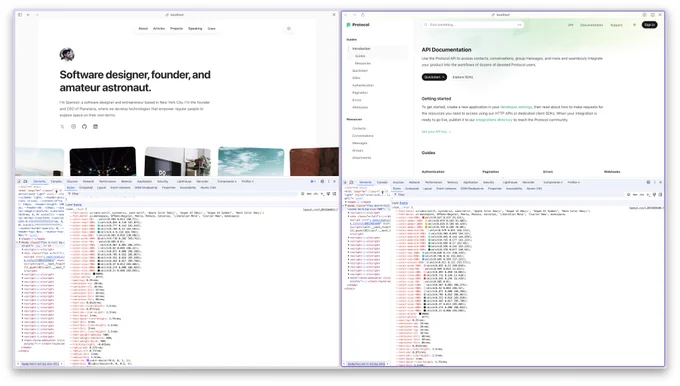Select Authentication in Protocol sidebar
680x386 pixels.
tap(363, 85)
